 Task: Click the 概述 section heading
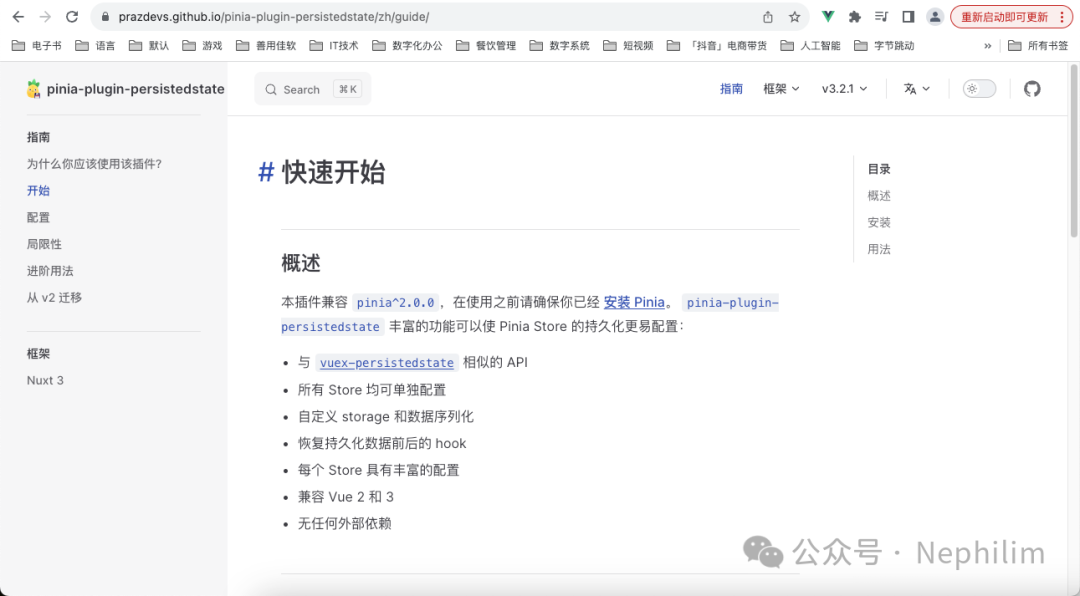(301, 263)
